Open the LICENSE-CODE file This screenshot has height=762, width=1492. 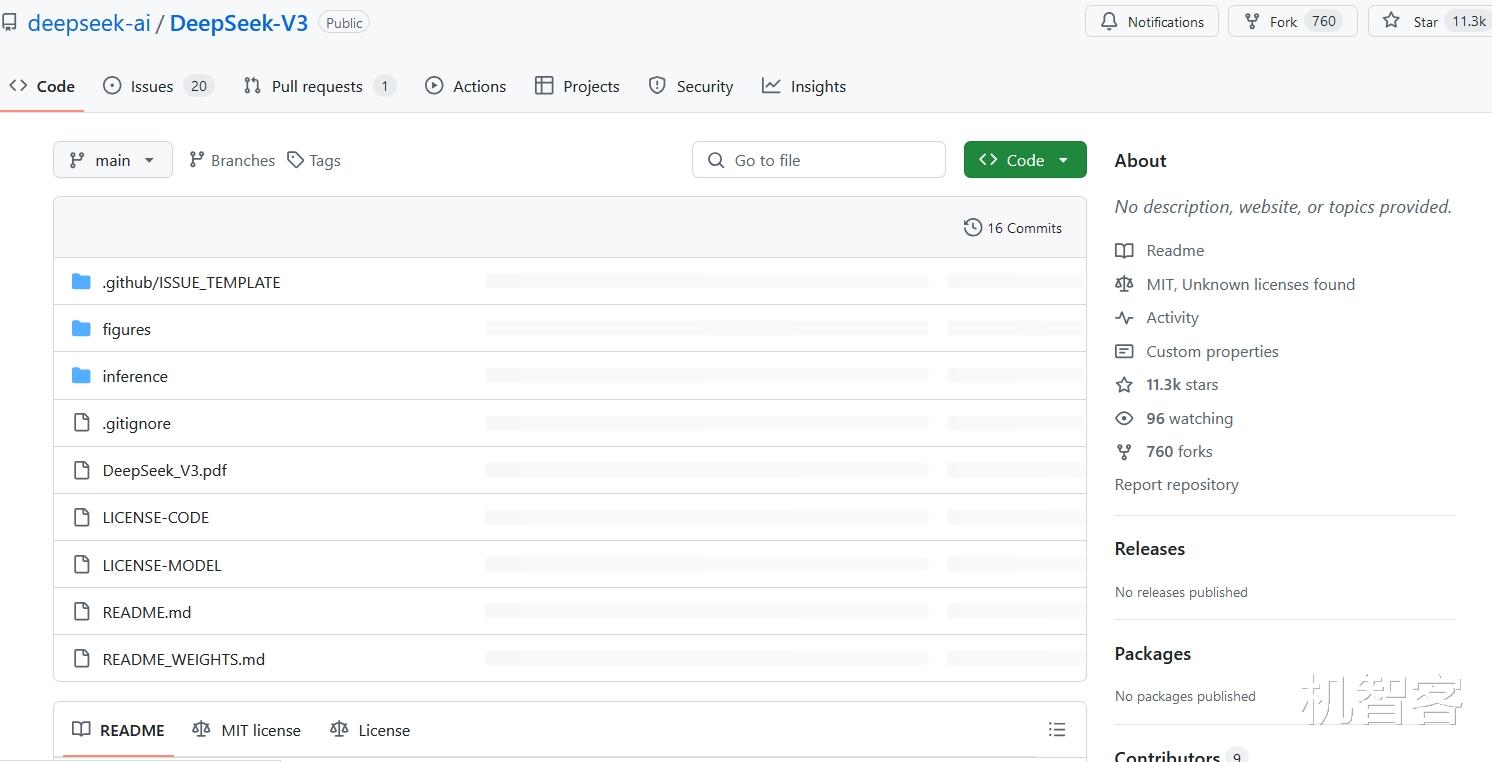(x=155, y=517)
